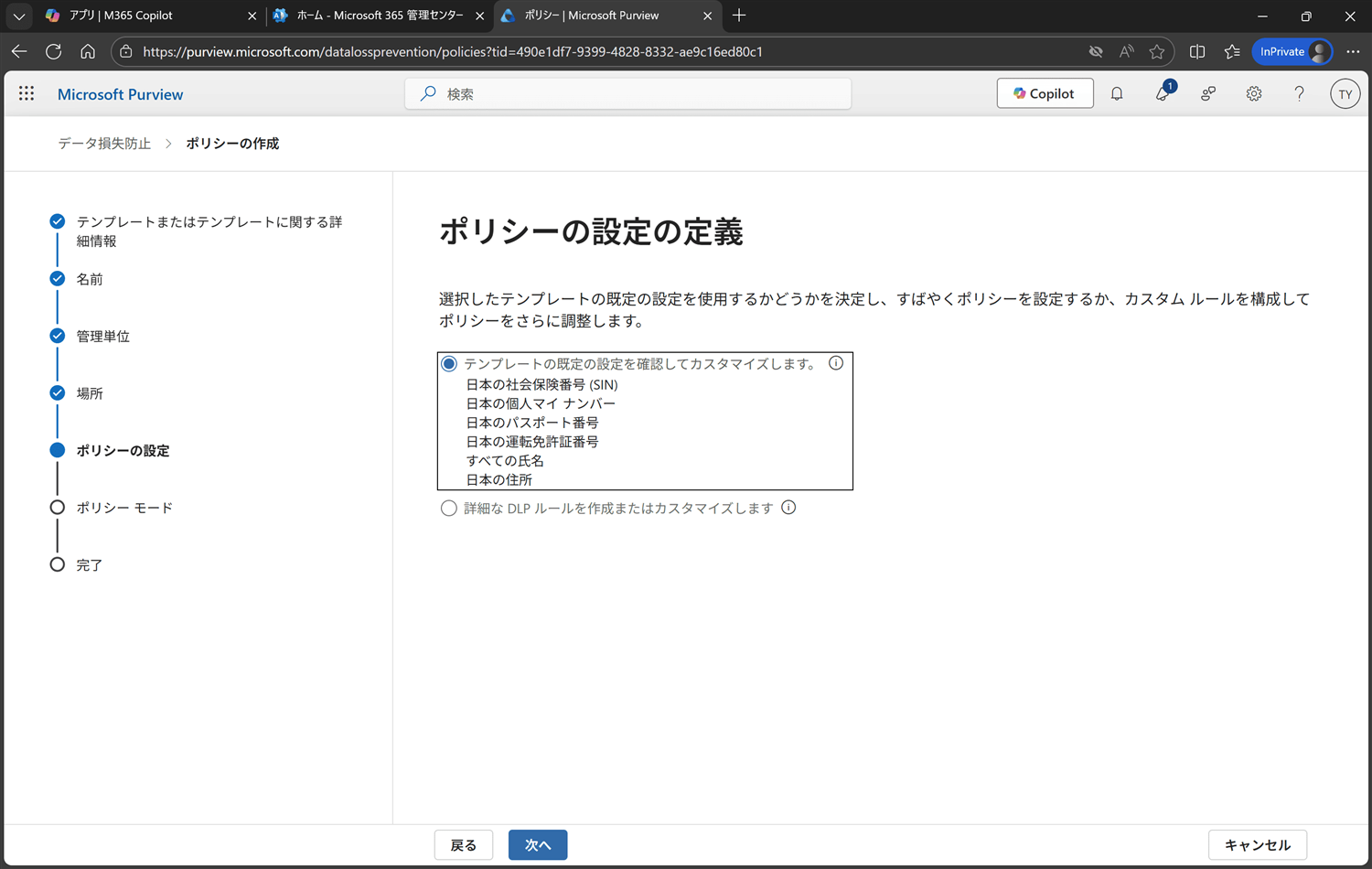Open the favorites list icon
1372x869 pixels.
(x=1232, y=52)
